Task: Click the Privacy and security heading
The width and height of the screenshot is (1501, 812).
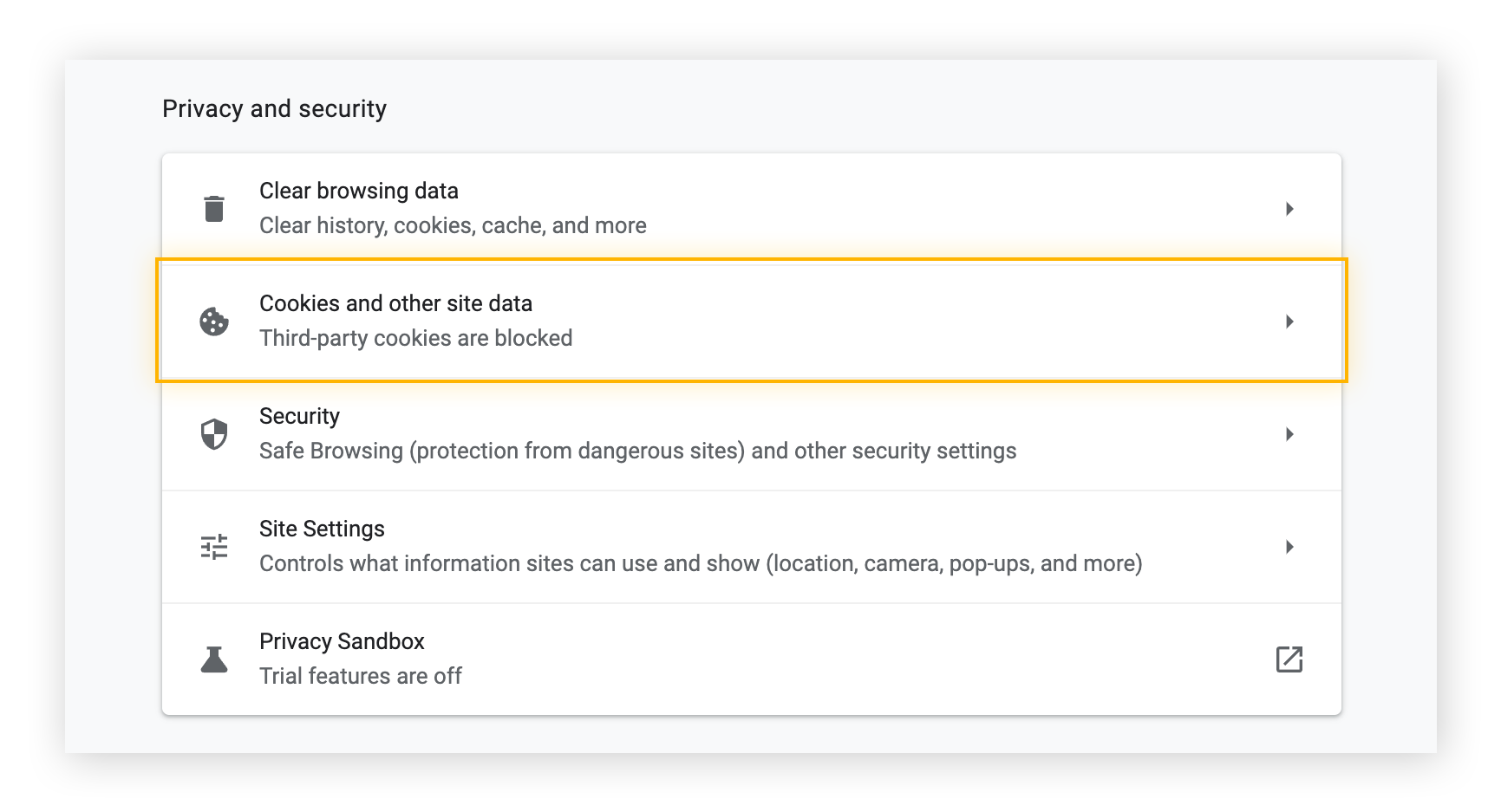Action: click(274, 108)
